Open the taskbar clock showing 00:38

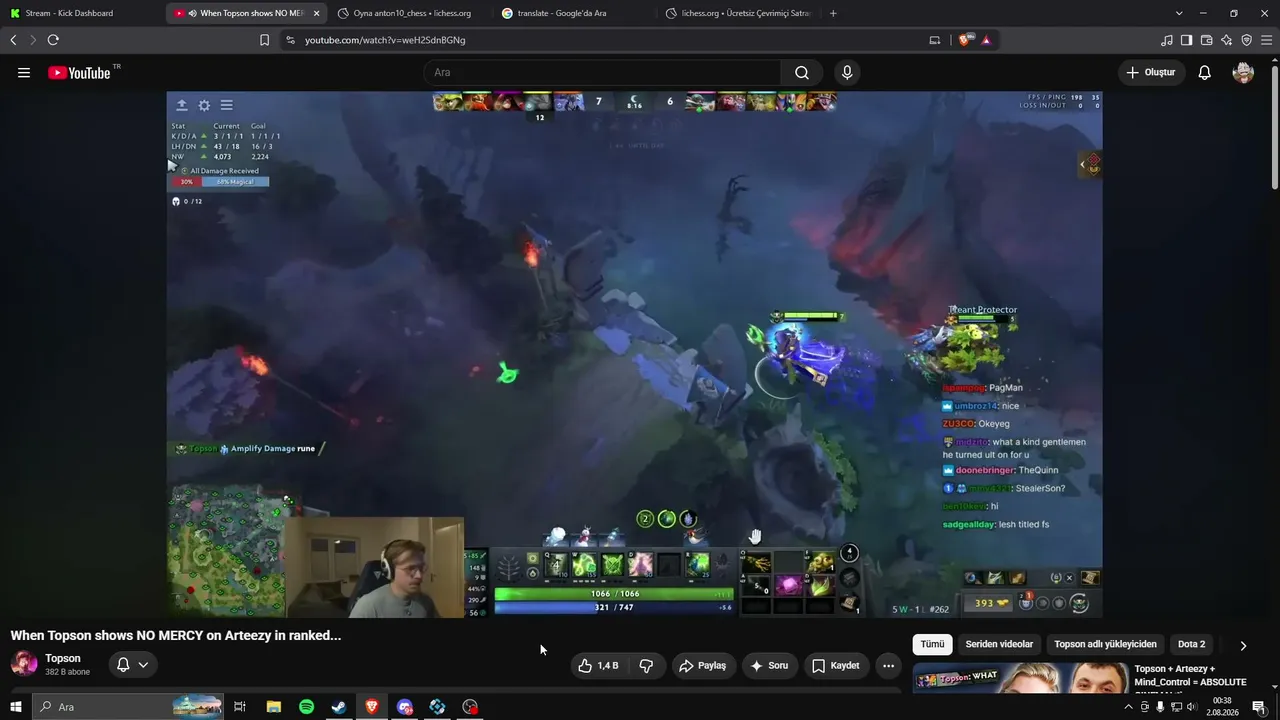(1222, 707)
